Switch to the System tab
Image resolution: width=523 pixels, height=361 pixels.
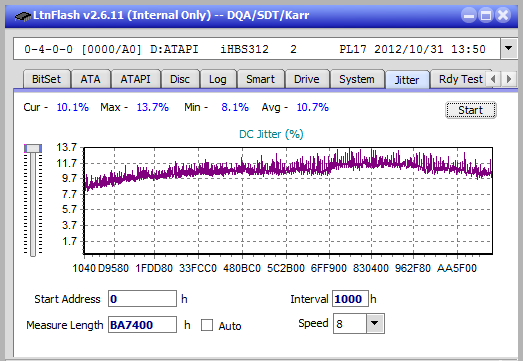pos(357,79)
